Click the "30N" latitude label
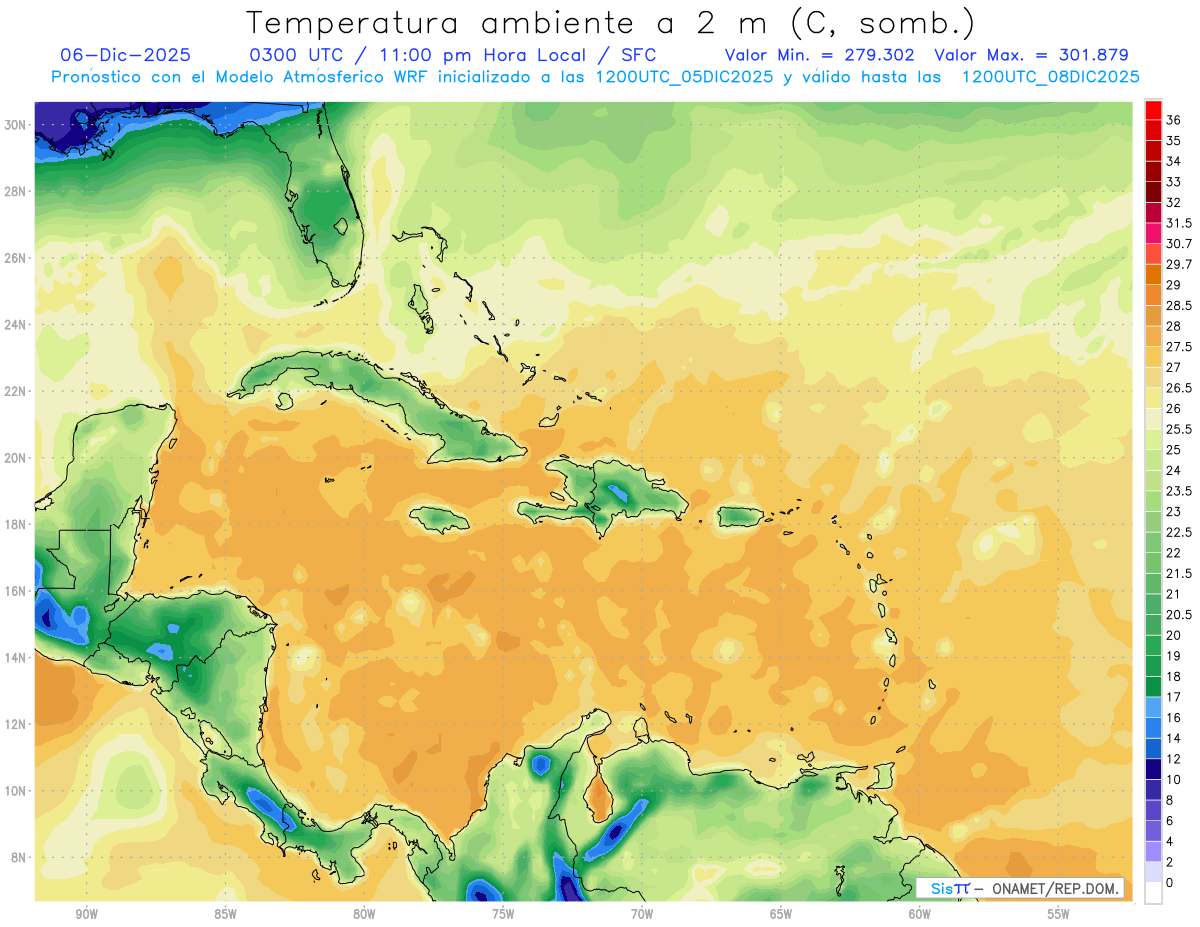This screenshot has height=927, width=1200. 17,125
